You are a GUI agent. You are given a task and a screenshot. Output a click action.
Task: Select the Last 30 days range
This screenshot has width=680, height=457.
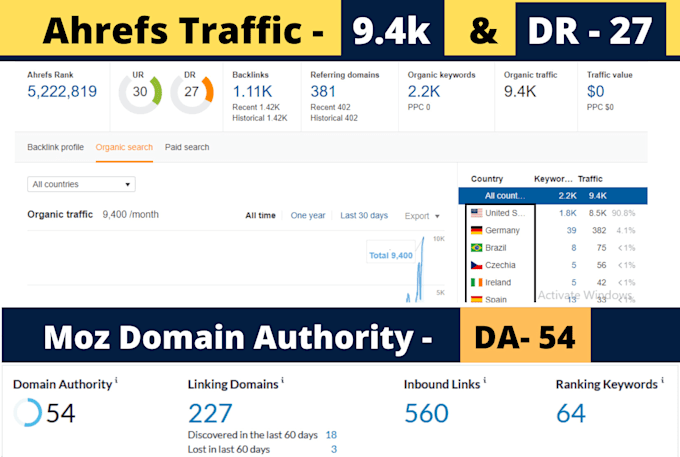(x=364, y=215)
